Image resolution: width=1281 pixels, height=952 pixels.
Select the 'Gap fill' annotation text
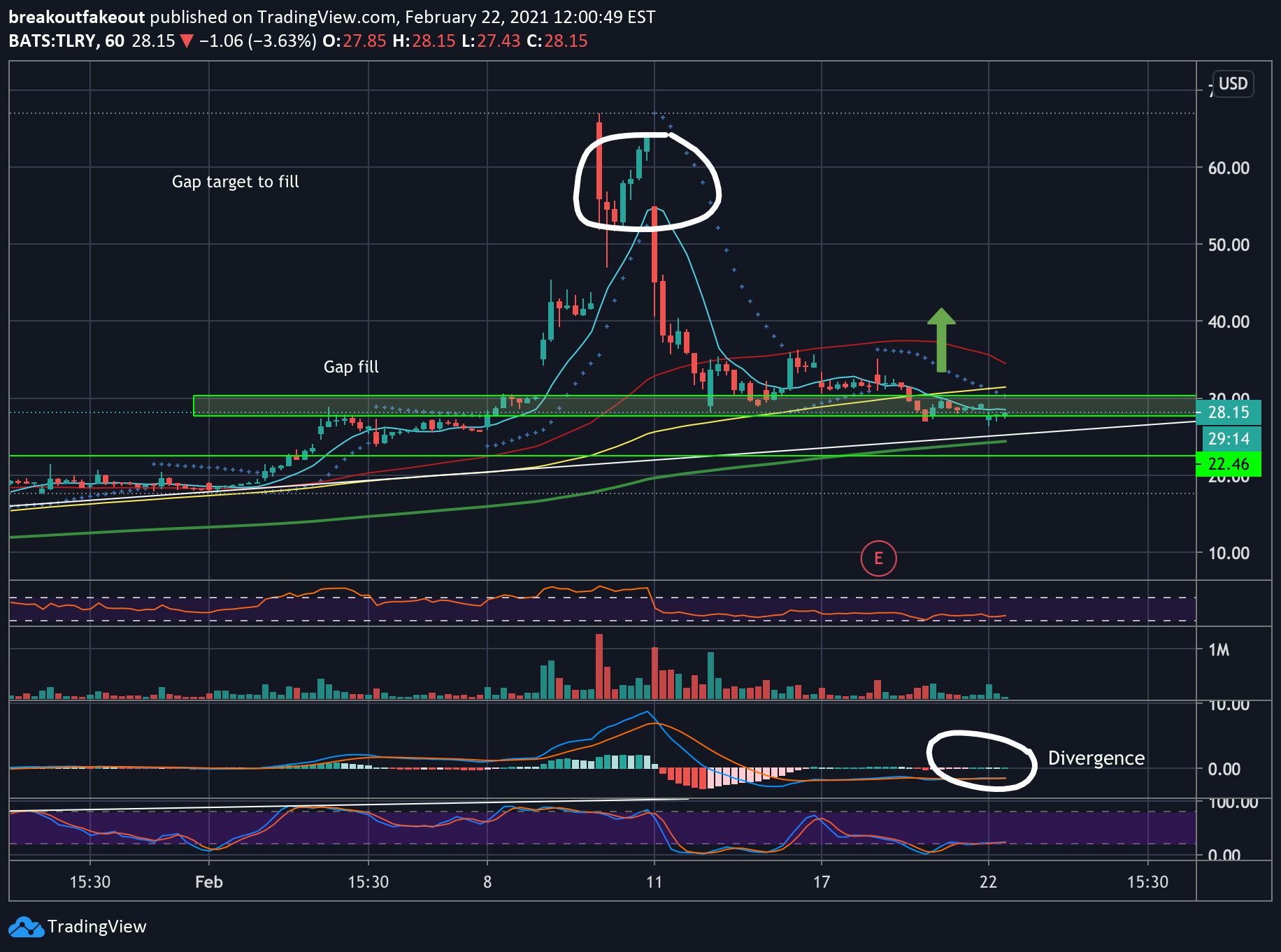351,367
